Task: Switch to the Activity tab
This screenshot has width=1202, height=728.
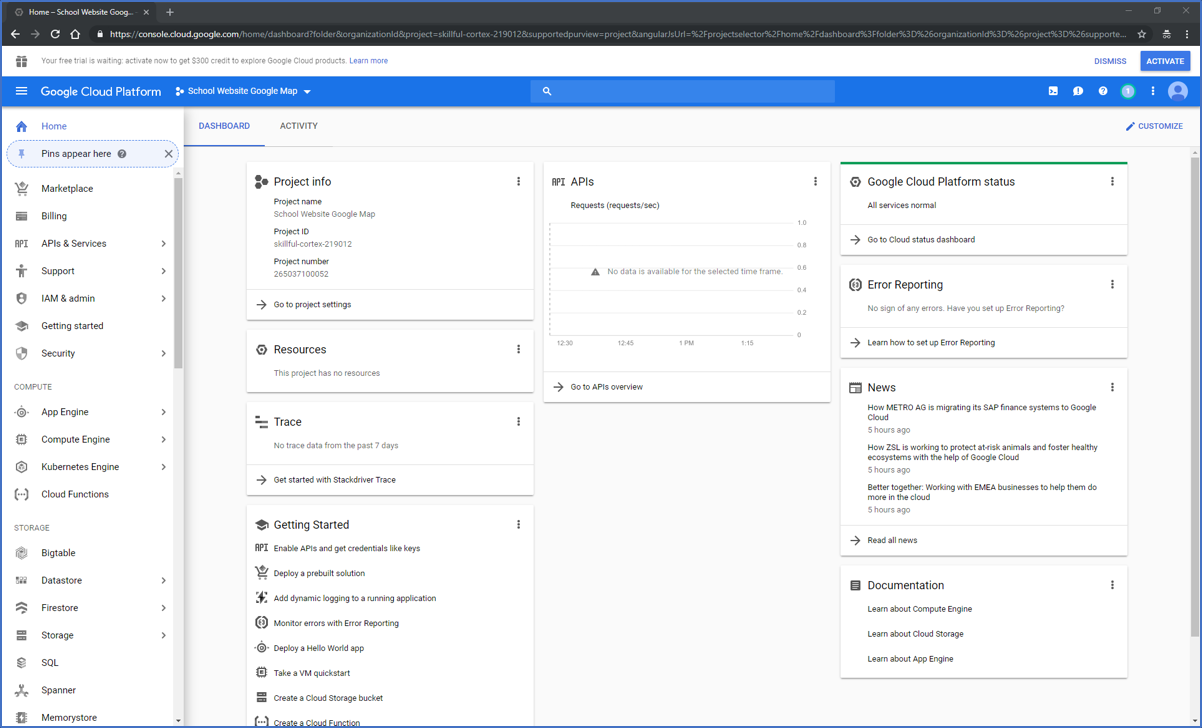Action: (x=299, y=126)
